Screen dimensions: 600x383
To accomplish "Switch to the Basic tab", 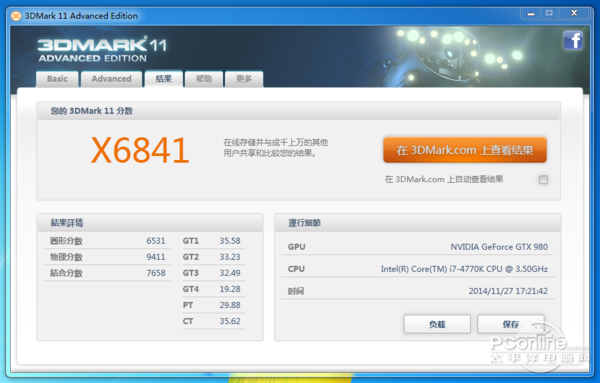I will [57, 79].
